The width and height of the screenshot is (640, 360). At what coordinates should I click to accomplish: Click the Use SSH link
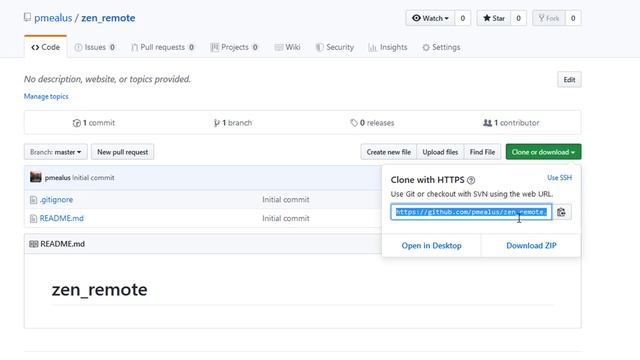click(x=559, y=178)
